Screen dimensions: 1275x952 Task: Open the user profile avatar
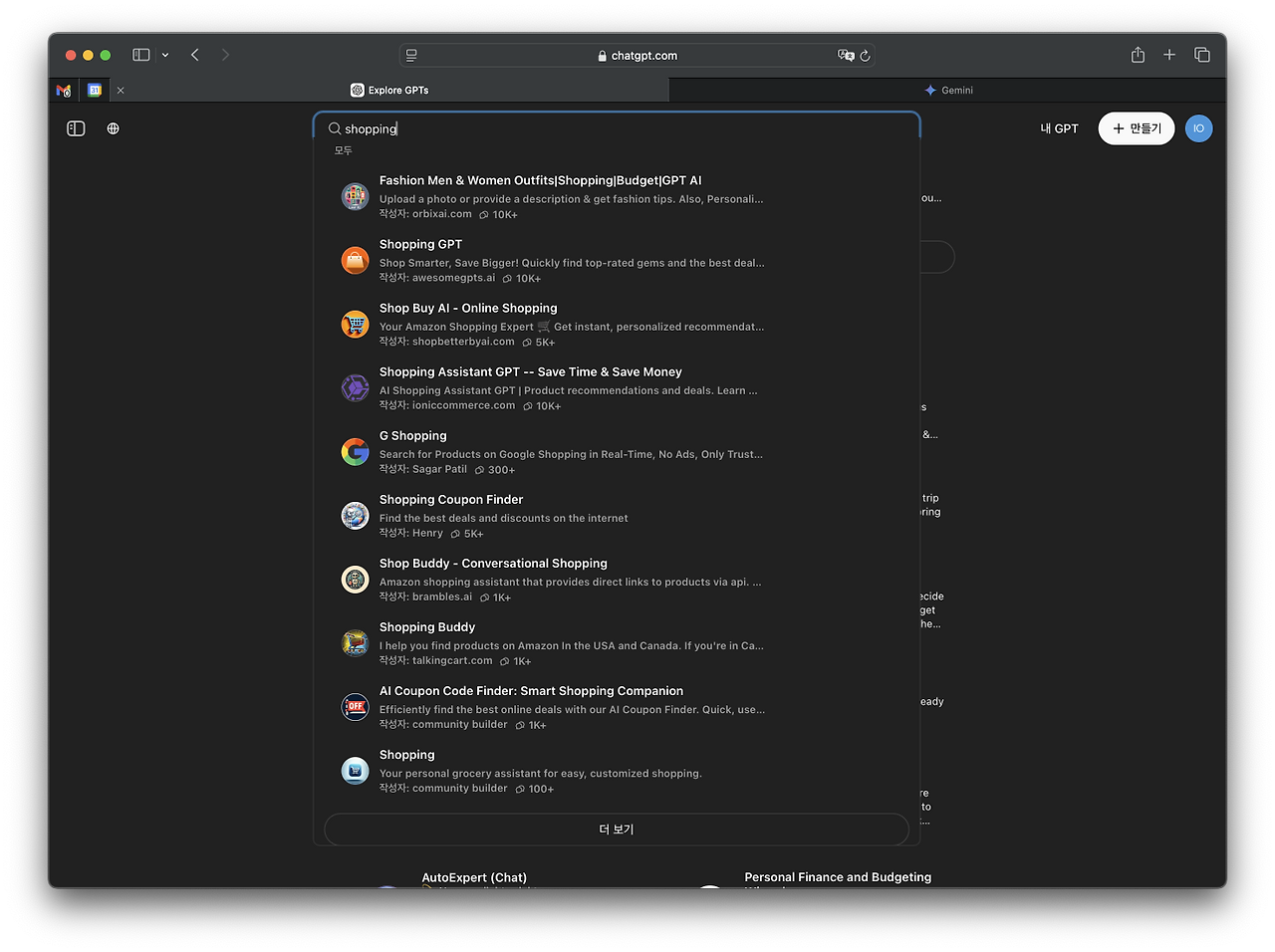[1198, 128]
